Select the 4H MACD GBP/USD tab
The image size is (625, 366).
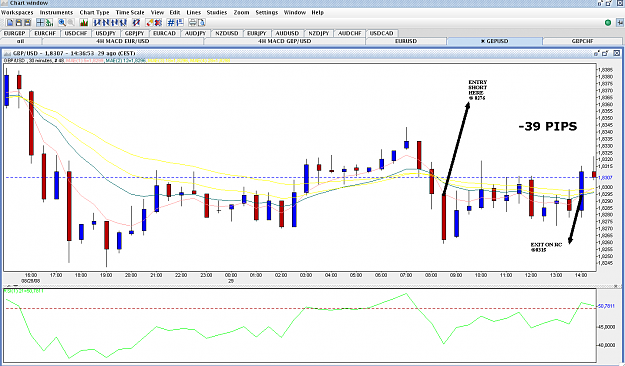[x=285, y=41]
